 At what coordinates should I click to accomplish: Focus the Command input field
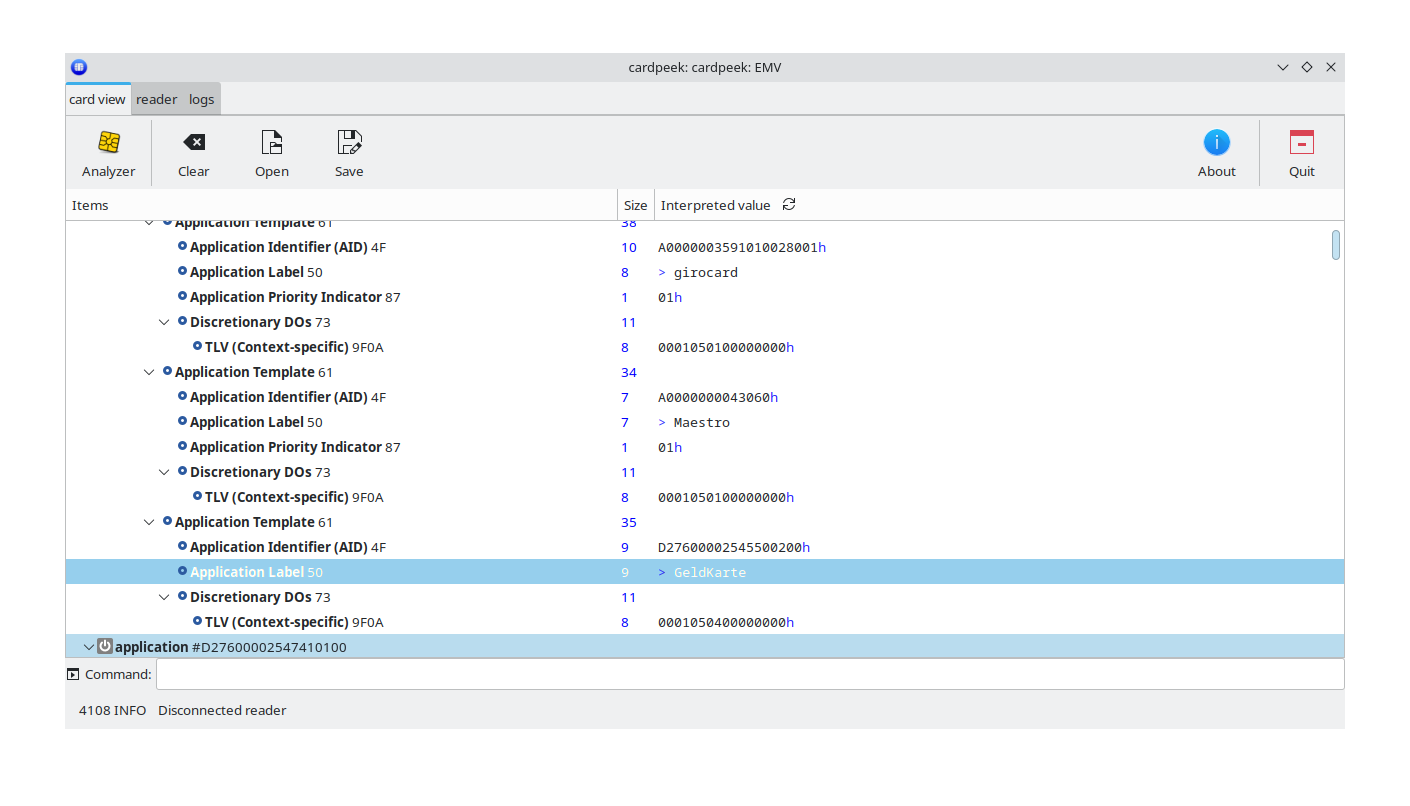[749, 674]
